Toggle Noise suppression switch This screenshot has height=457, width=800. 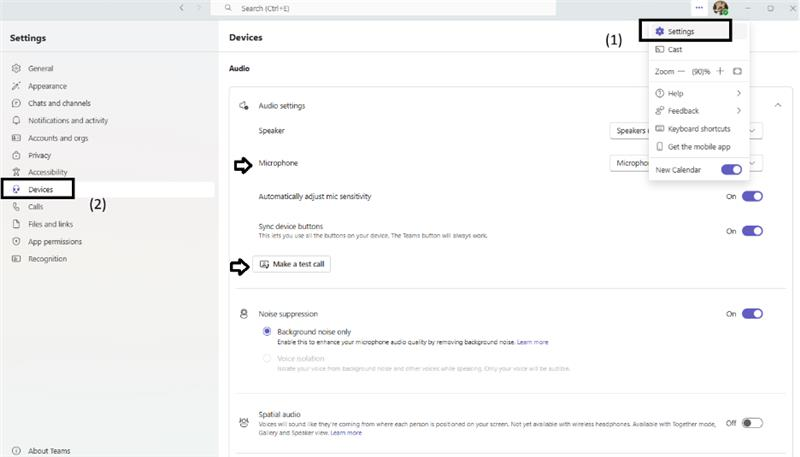[752, 314]
